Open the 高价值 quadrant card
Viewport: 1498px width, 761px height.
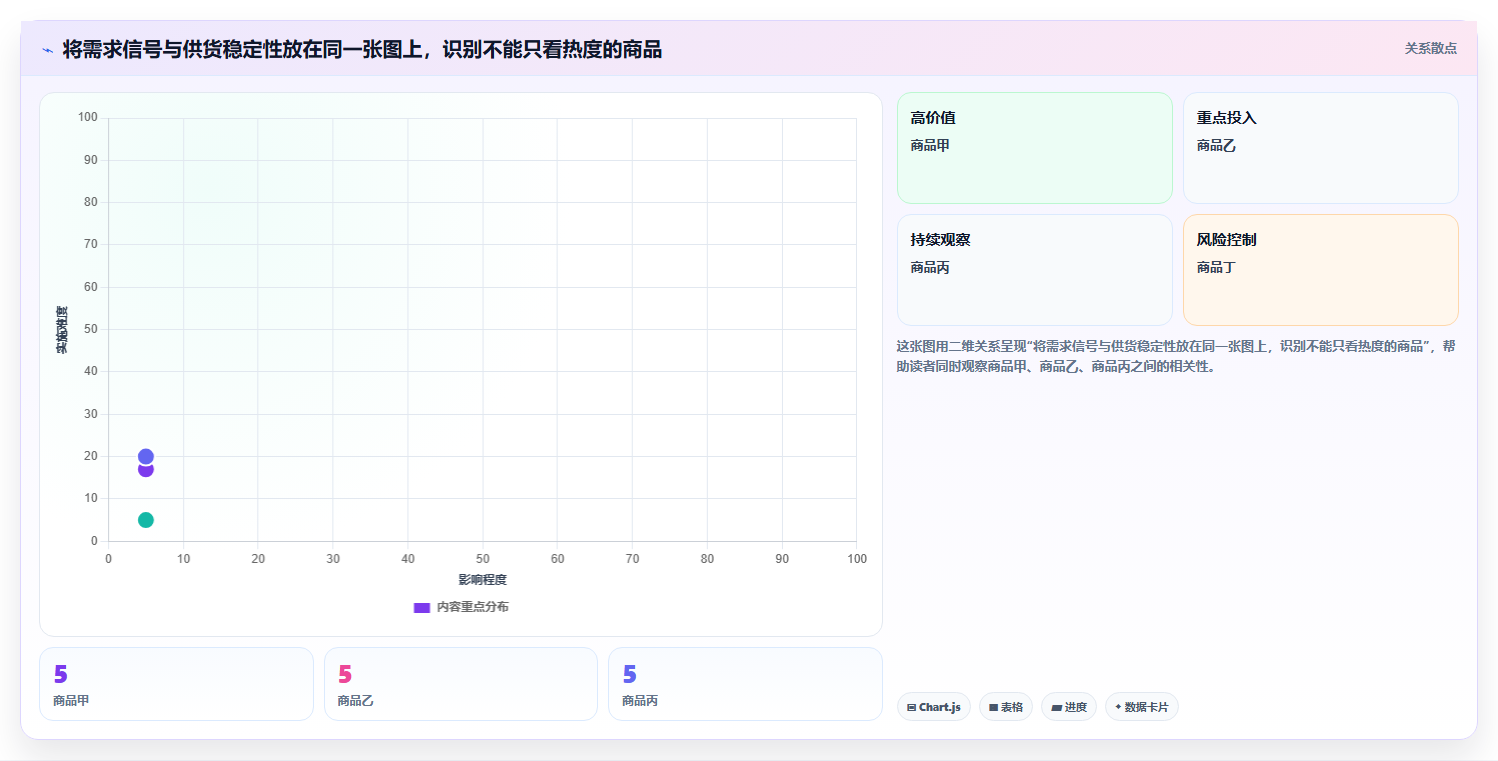1035,148
